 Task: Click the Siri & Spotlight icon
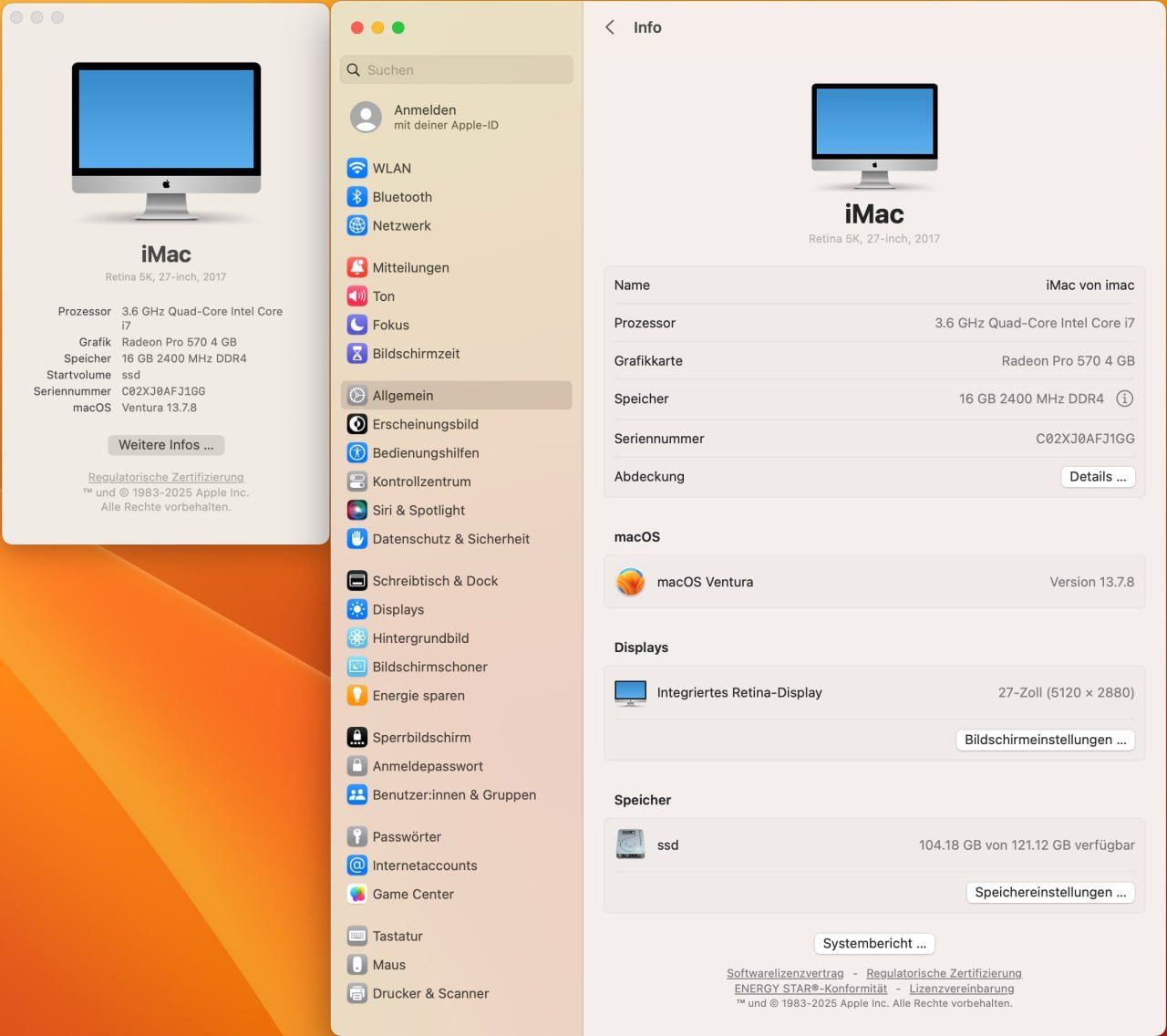point(356,511)
